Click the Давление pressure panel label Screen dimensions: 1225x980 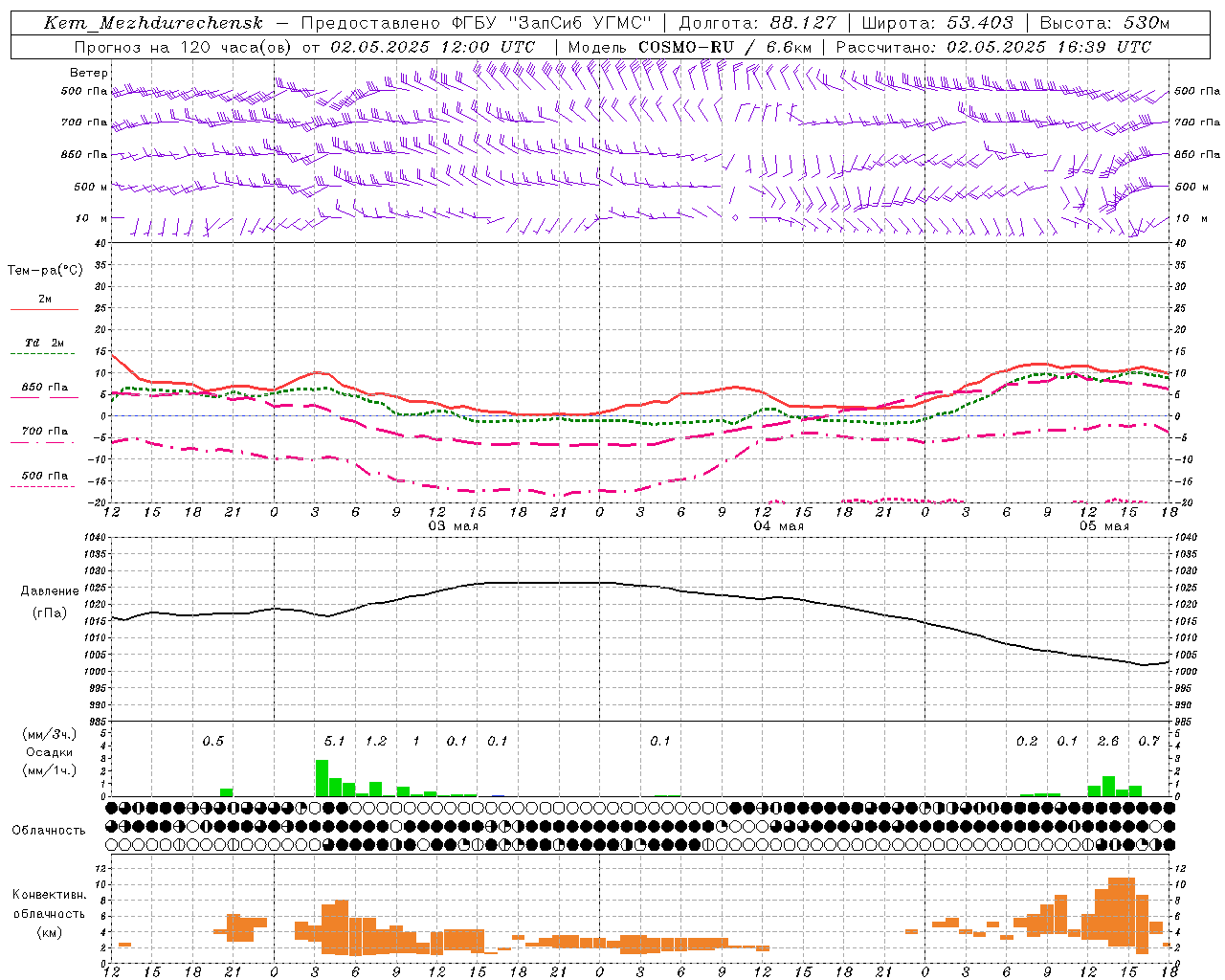click(x=50, y=591)
